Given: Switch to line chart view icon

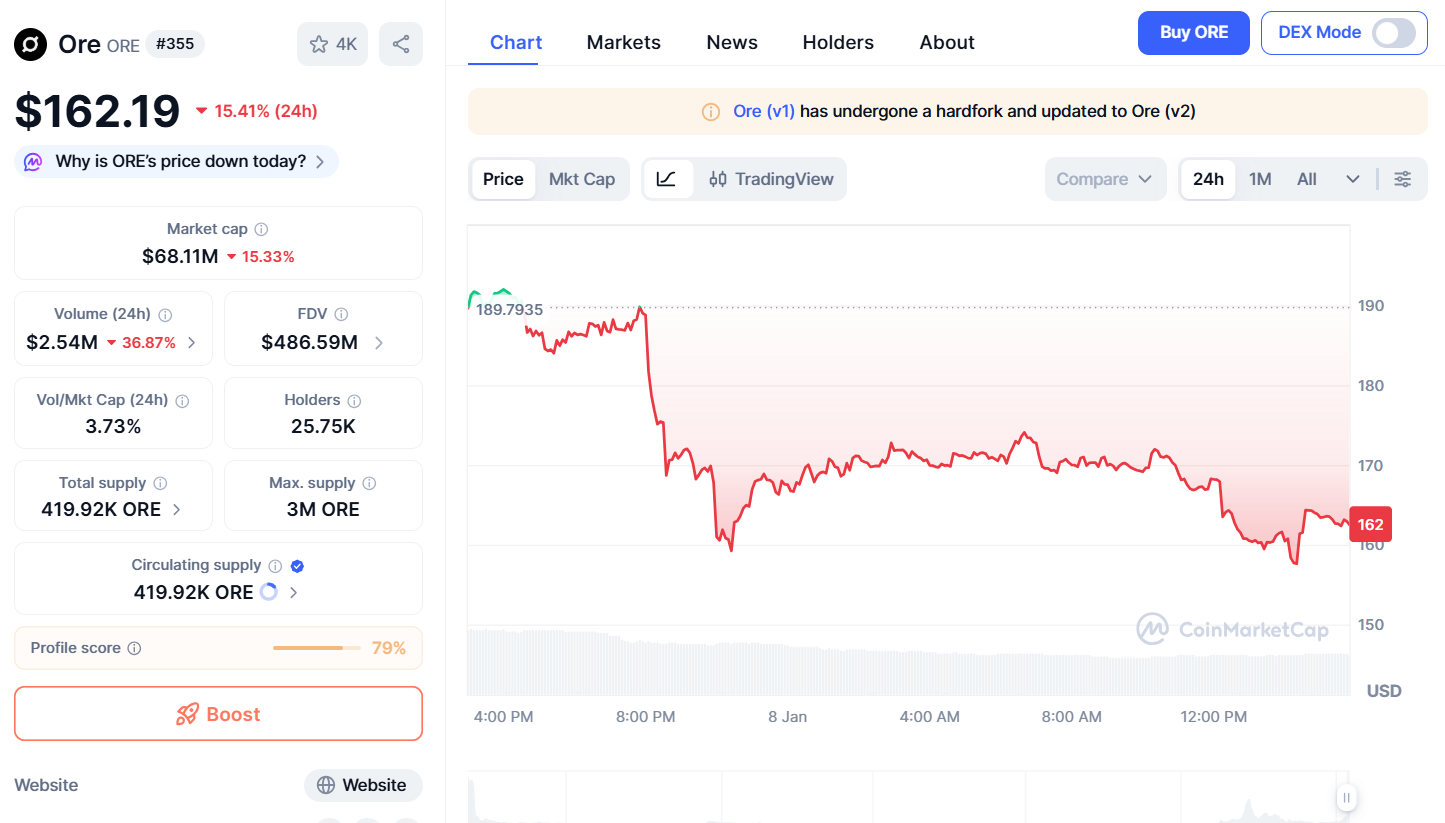Looking at the screenshot, I should click(x=667, y=179).
